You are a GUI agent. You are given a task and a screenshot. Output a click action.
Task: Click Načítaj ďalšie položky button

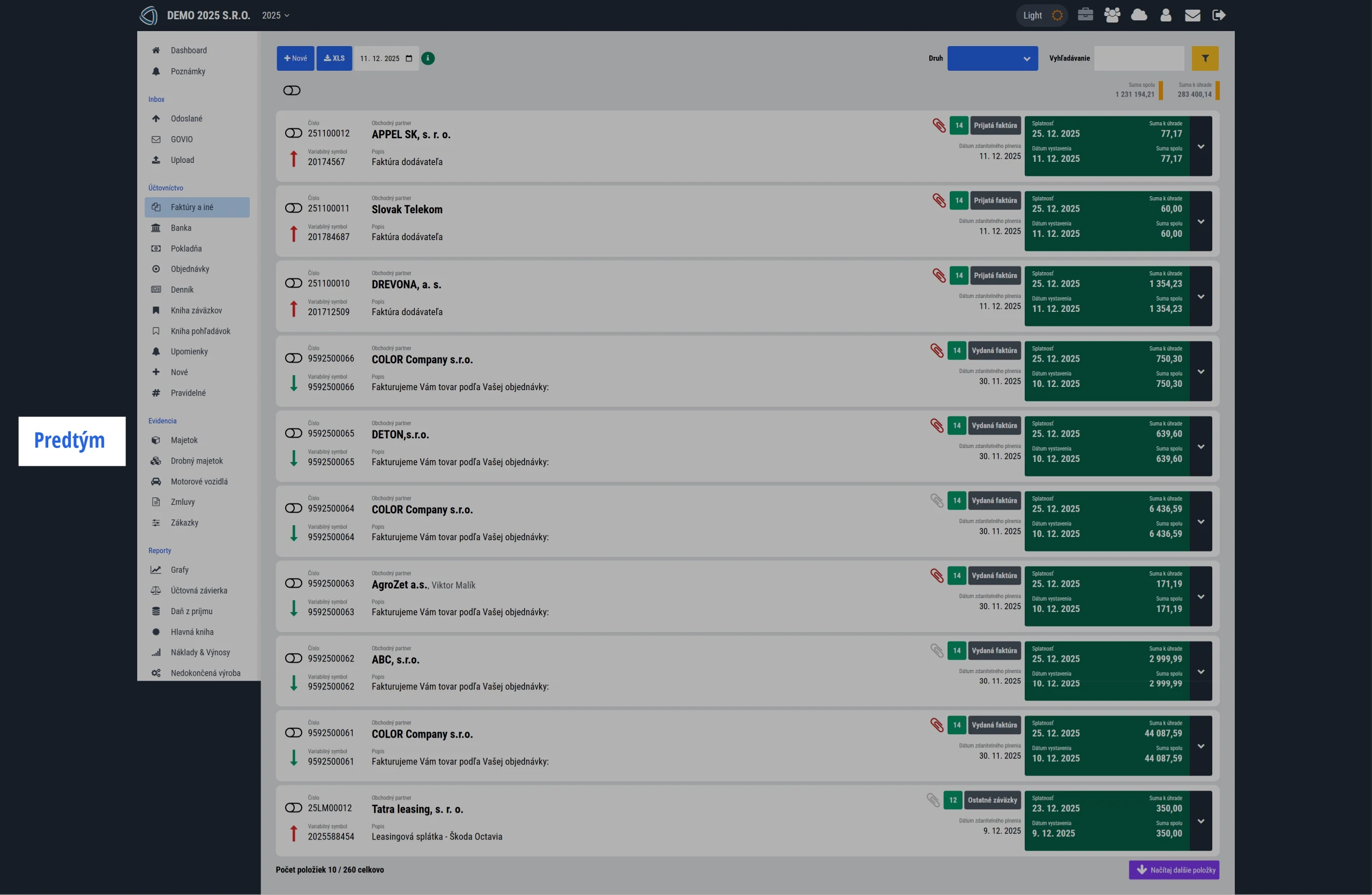coord(1174,870)
